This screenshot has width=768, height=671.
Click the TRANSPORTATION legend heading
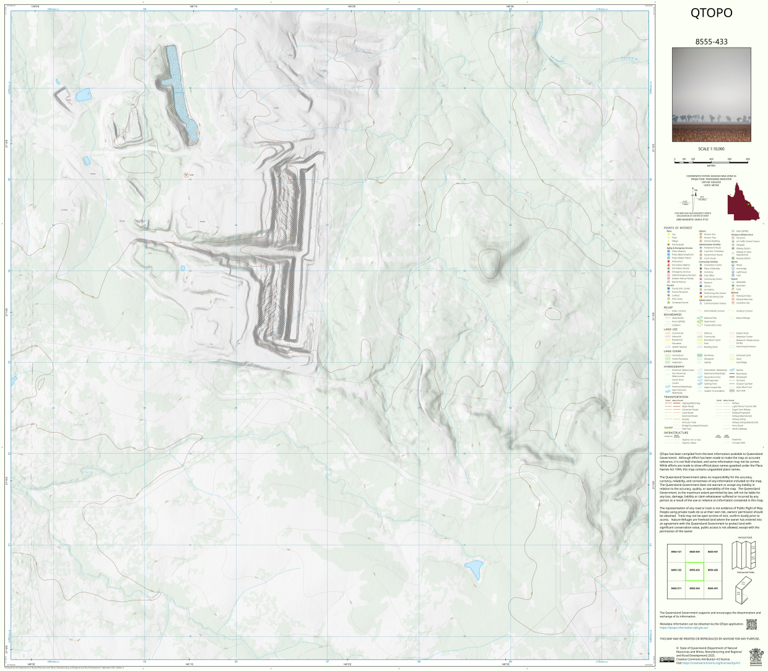pyautogui.click(x=675, y=397)
